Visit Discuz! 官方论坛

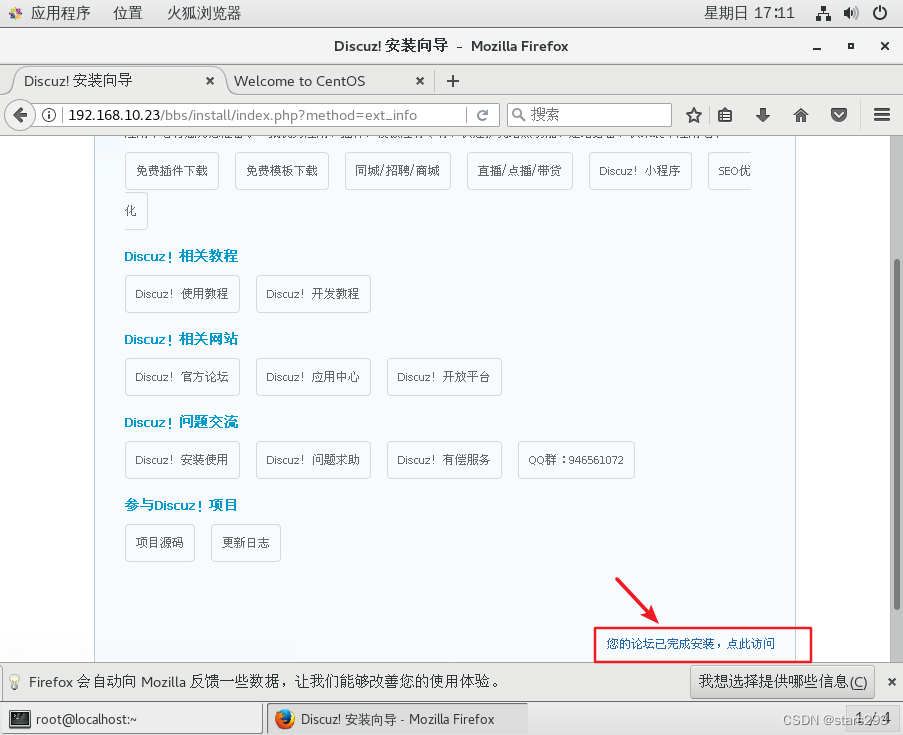[182, 377]
